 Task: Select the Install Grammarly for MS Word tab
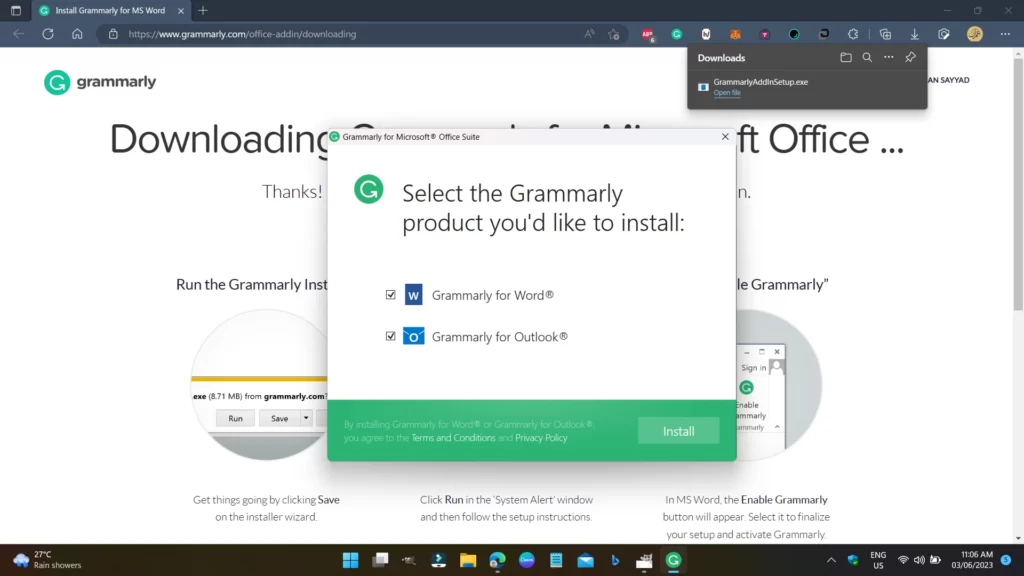[110, 10]
